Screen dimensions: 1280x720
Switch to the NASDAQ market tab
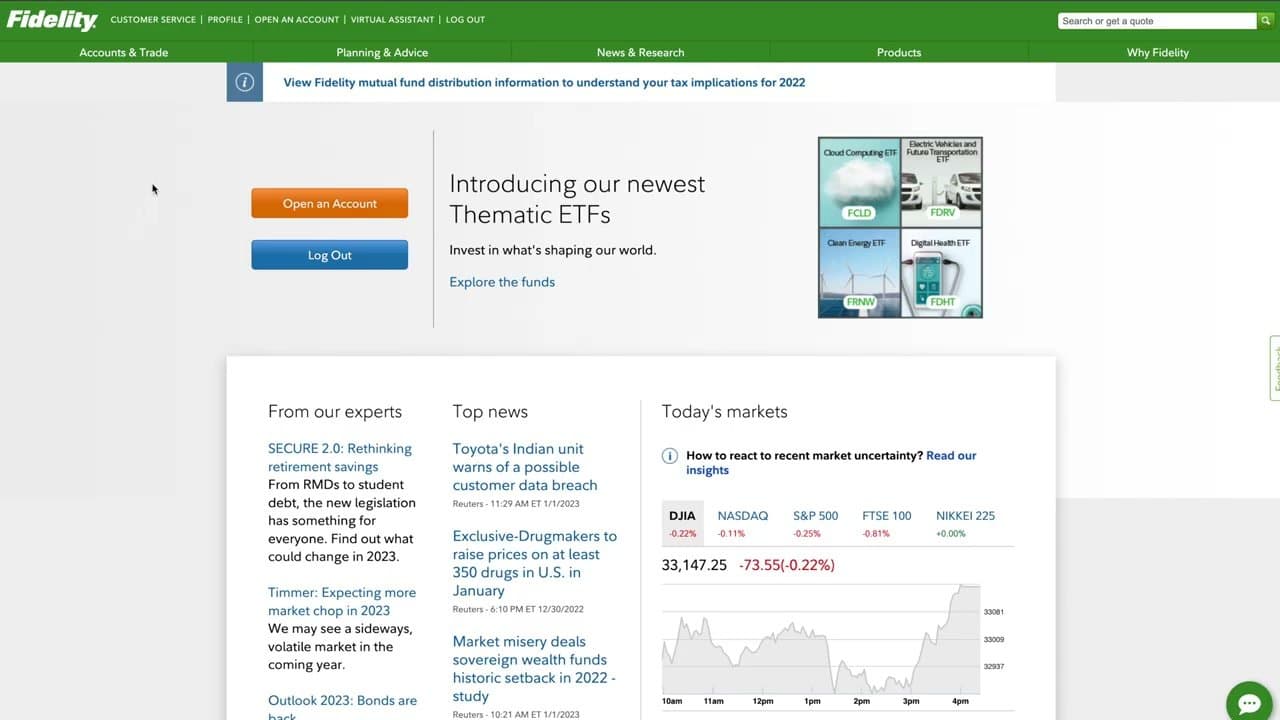click(742, 515)
